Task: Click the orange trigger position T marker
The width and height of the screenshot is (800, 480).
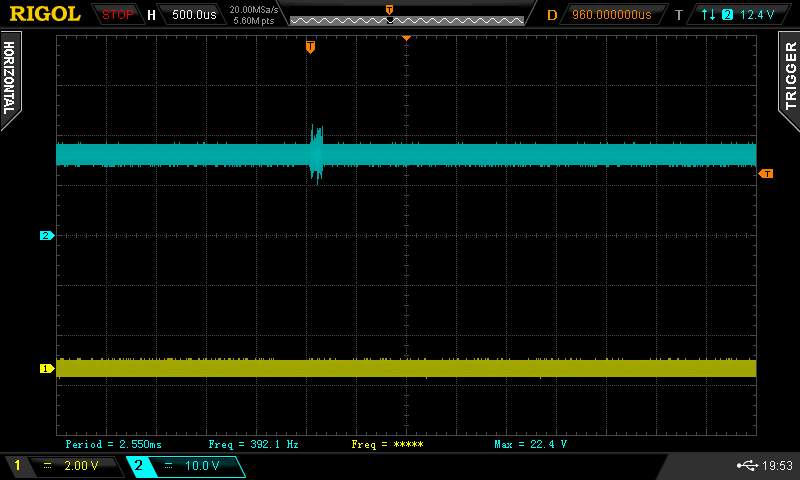Action: [310, 47]
